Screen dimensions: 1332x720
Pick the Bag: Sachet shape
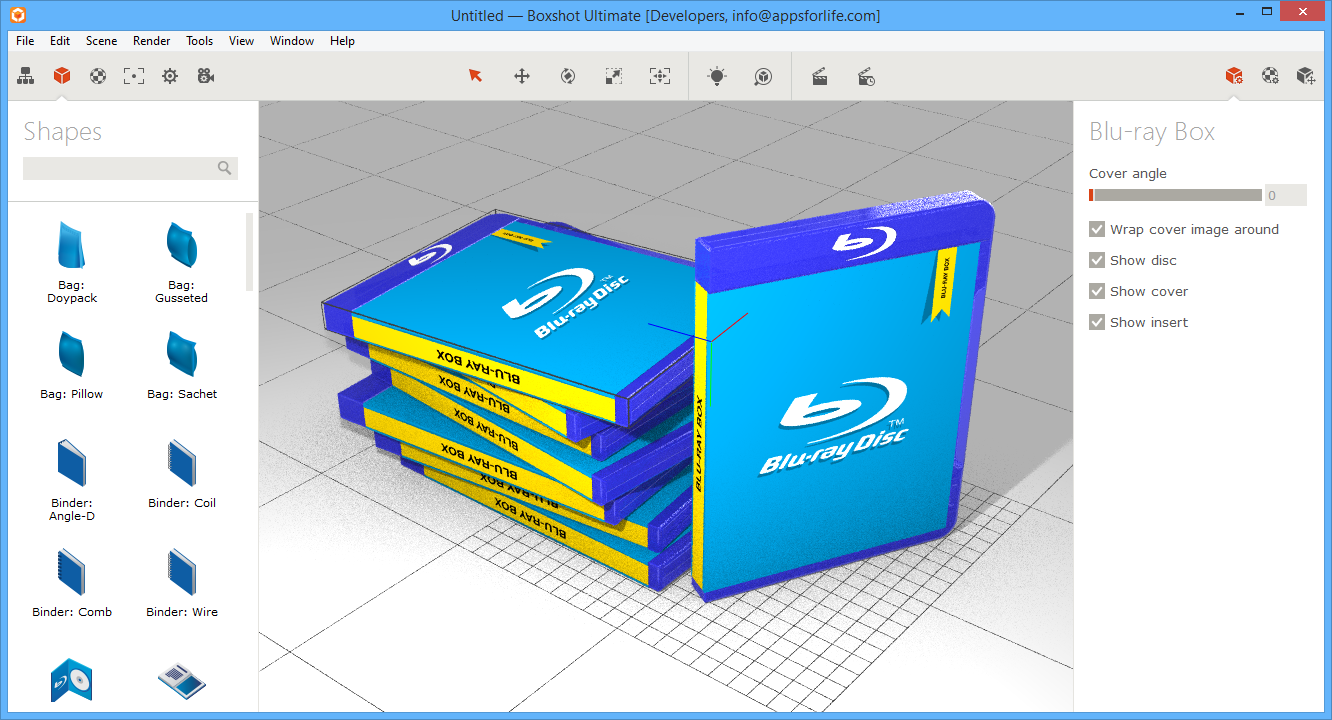click(182, 365)
